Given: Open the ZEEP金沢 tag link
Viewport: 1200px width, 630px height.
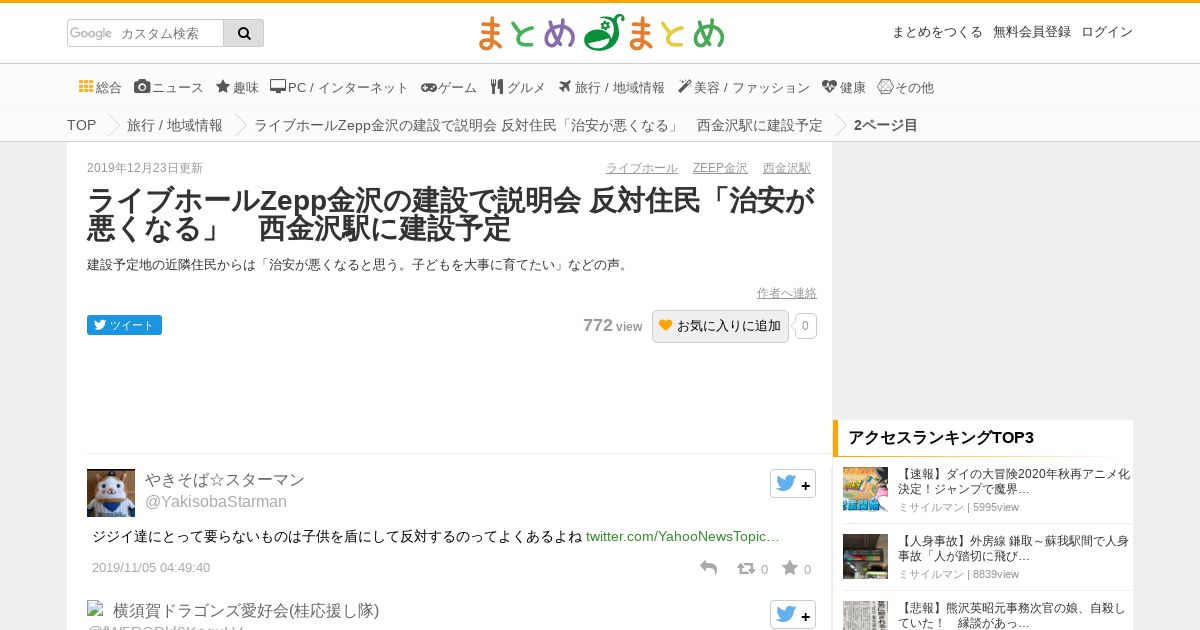Looking at the screenshot, I should [720, 168].
